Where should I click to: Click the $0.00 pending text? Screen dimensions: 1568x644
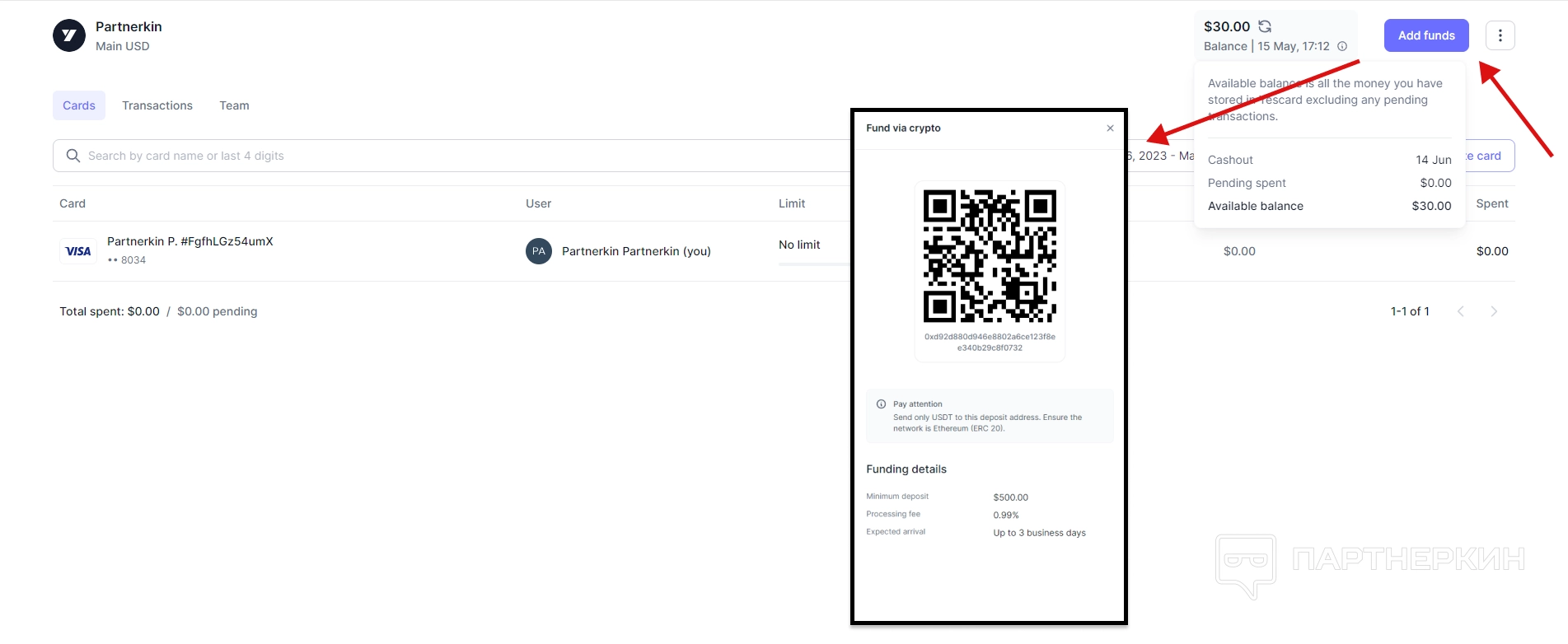coord(218,311)
